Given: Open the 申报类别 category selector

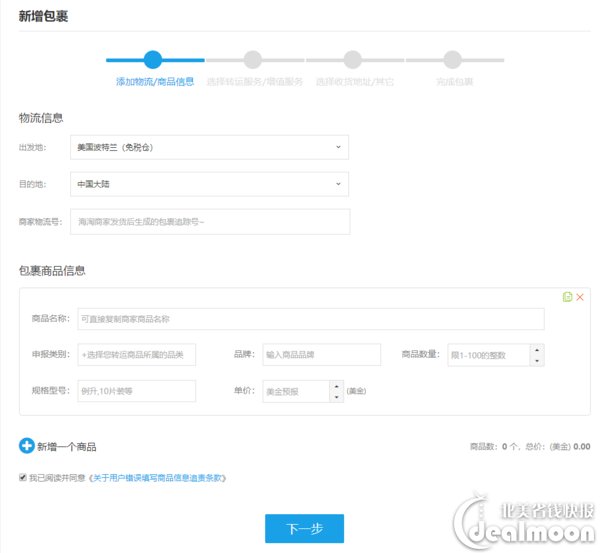Looking at the screenshot, I should click(137, 355).
